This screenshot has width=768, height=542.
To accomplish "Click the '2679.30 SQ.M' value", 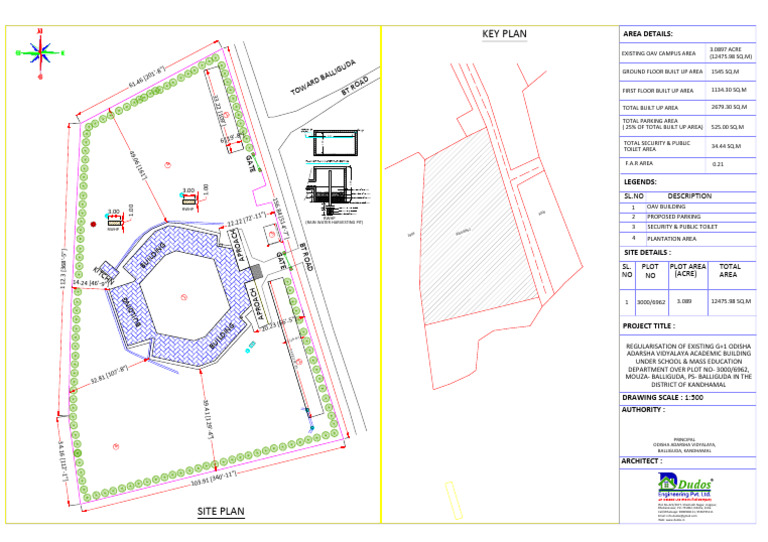I will [729, 107].
